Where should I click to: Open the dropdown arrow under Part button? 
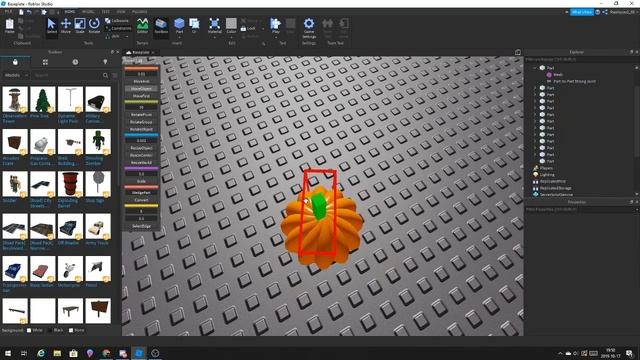click(179, 37)
